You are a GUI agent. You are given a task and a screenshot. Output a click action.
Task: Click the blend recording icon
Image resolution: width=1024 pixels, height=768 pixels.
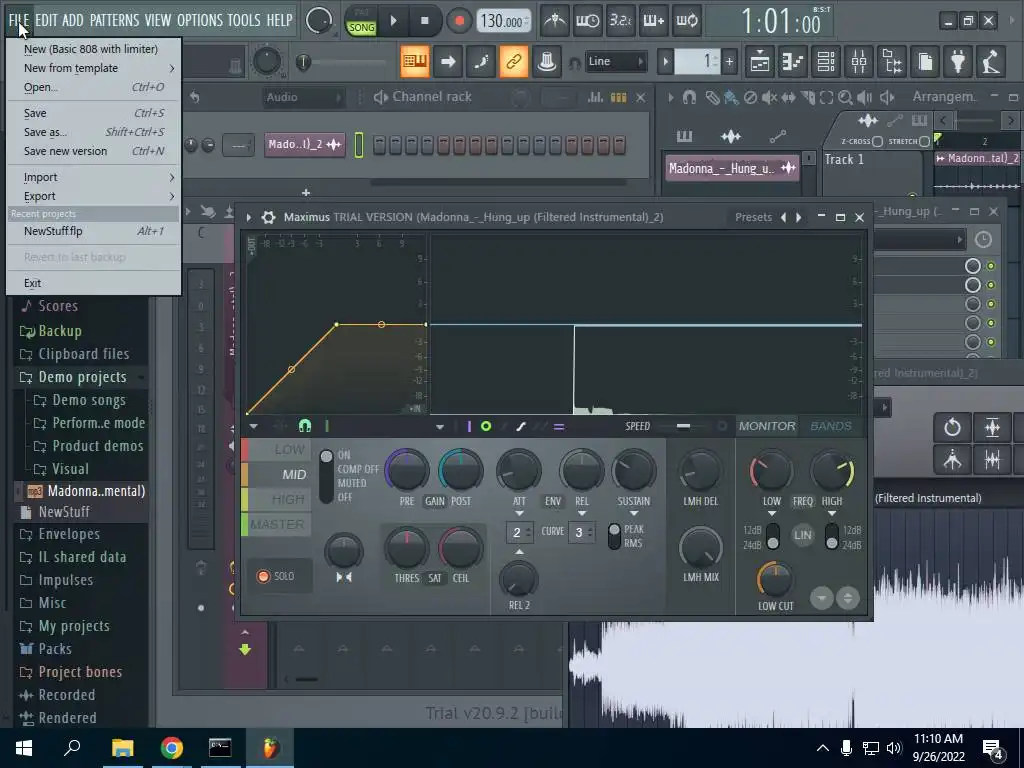click(x=653, y=21)
